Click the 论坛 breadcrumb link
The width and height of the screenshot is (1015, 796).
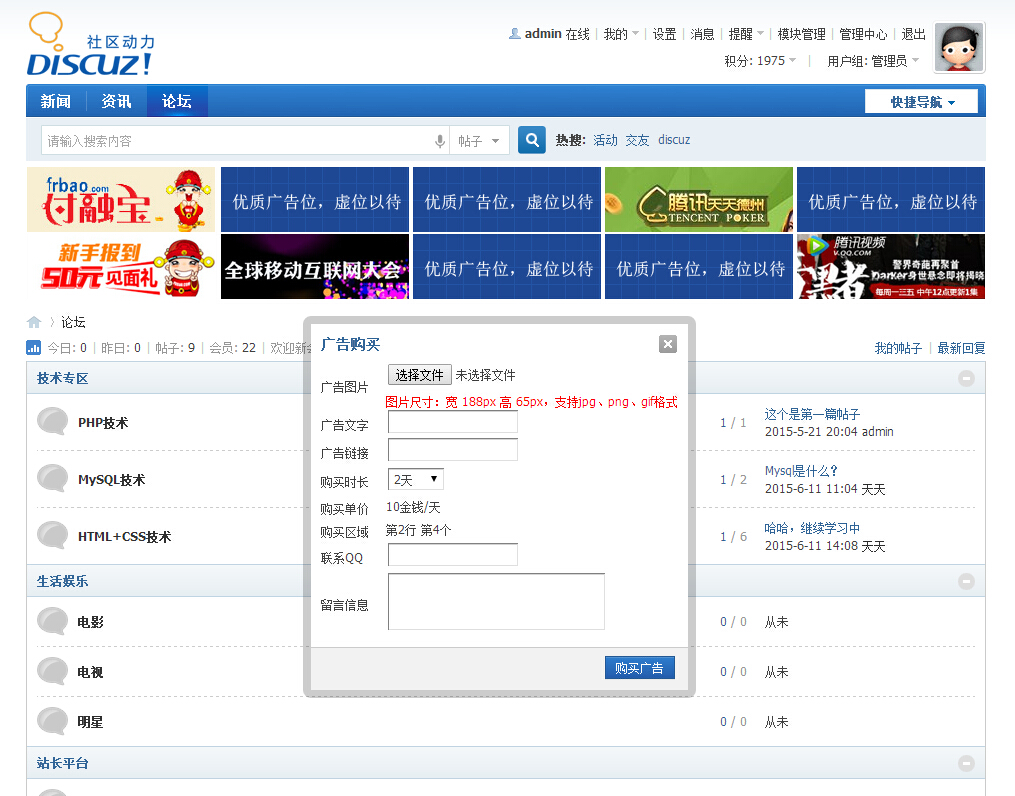73,322
